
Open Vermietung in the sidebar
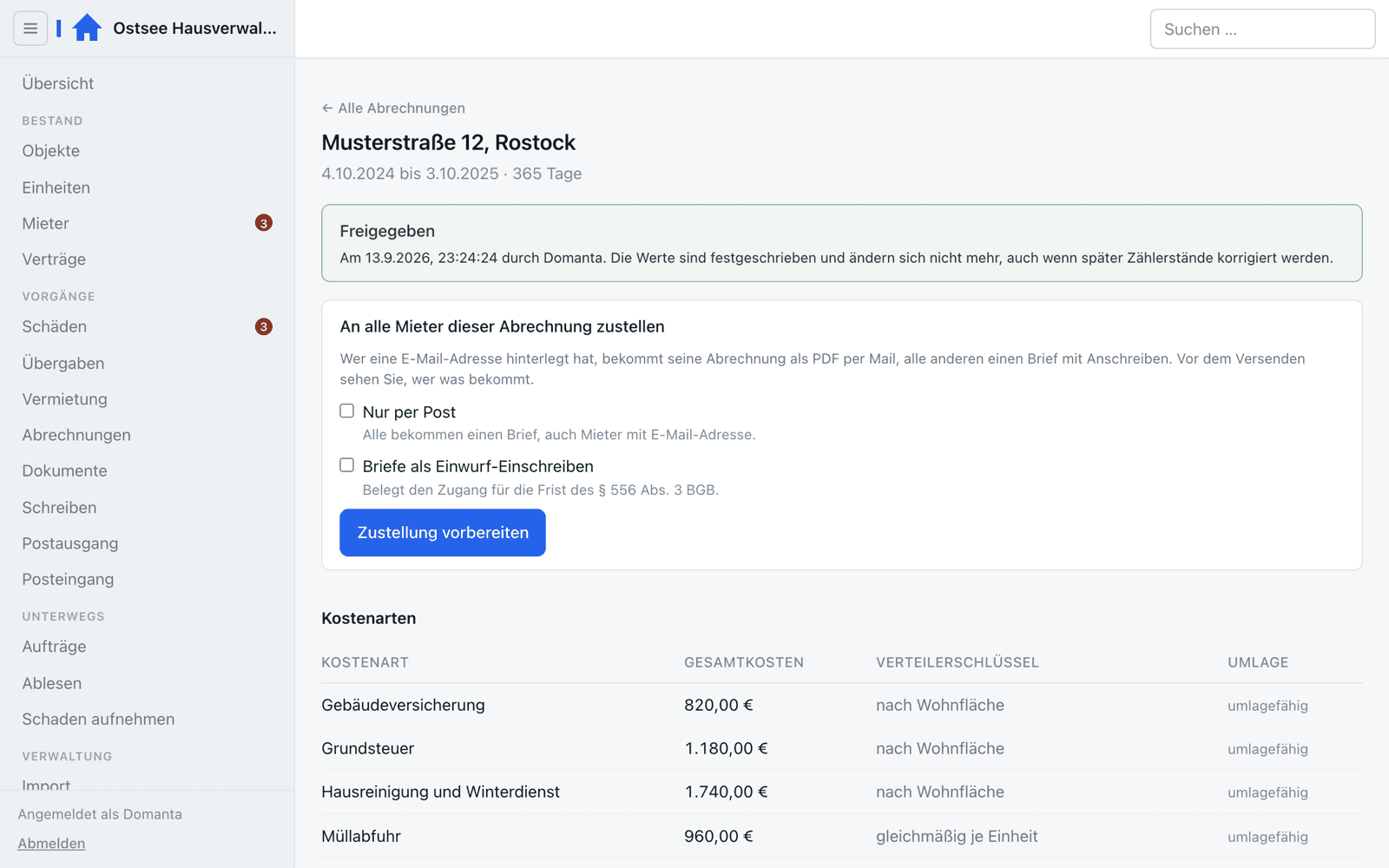pyautogui.click(x=65, y=399)
